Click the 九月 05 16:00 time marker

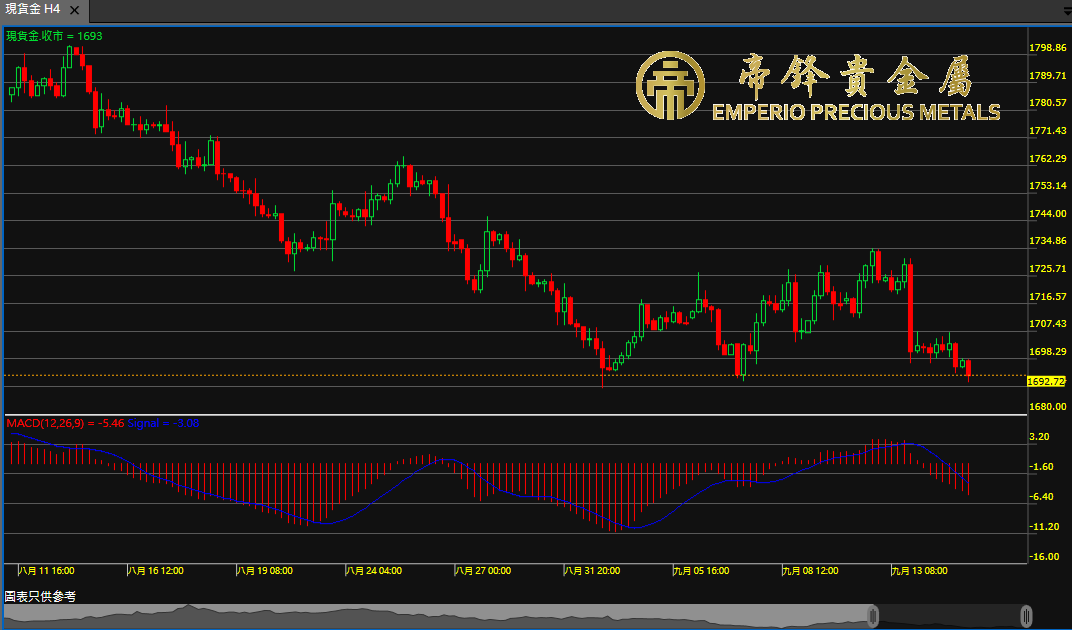pos(701,571)
